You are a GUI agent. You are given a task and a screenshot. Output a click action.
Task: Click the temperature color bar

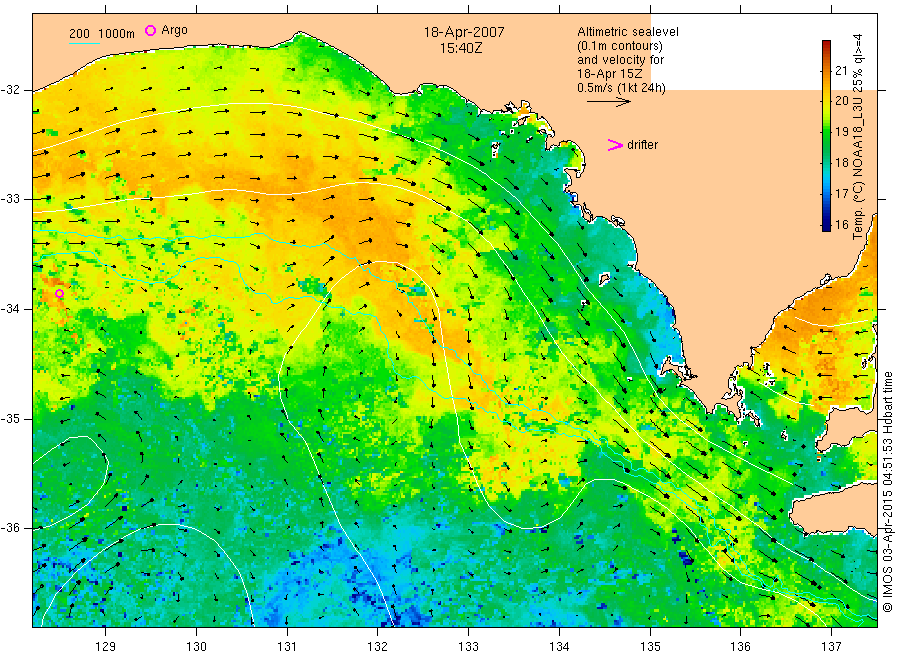coord(826,135)
